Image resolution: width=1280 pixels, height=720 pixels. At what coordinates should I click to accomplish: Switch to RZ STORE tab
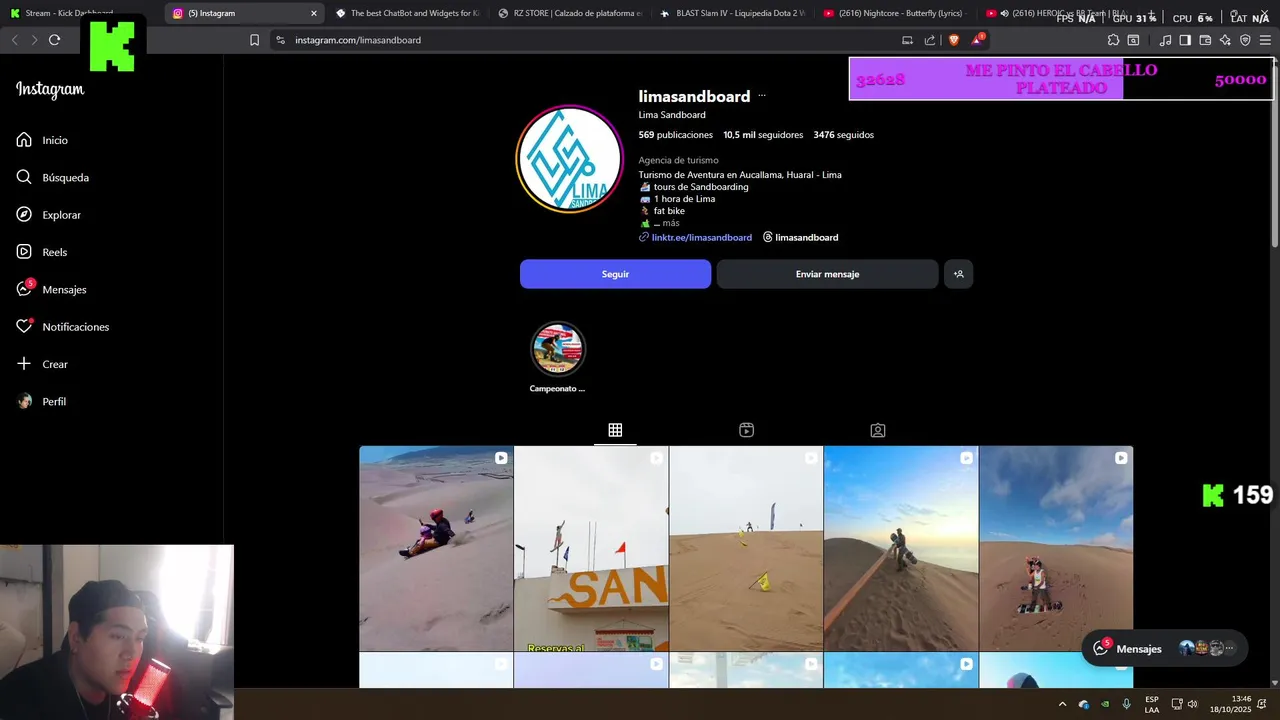tap(570, 13)
